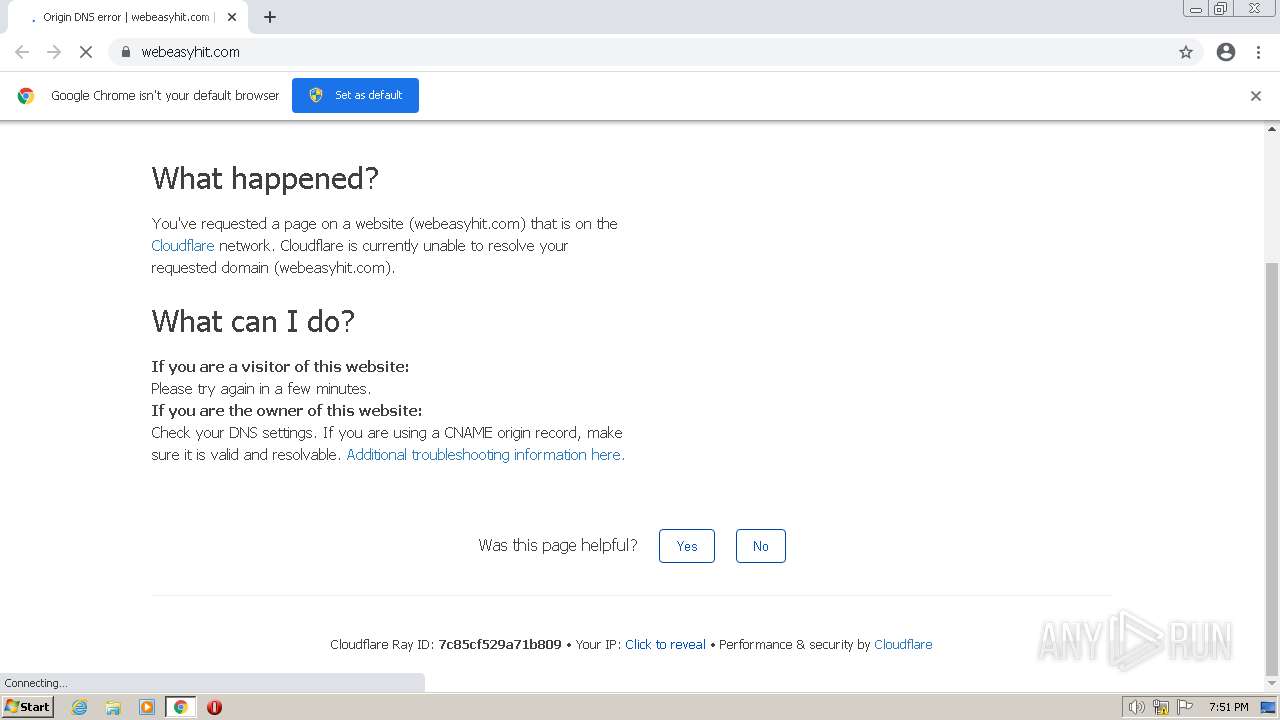
Task: Open the network tray icon
Action: (1161, 707)
